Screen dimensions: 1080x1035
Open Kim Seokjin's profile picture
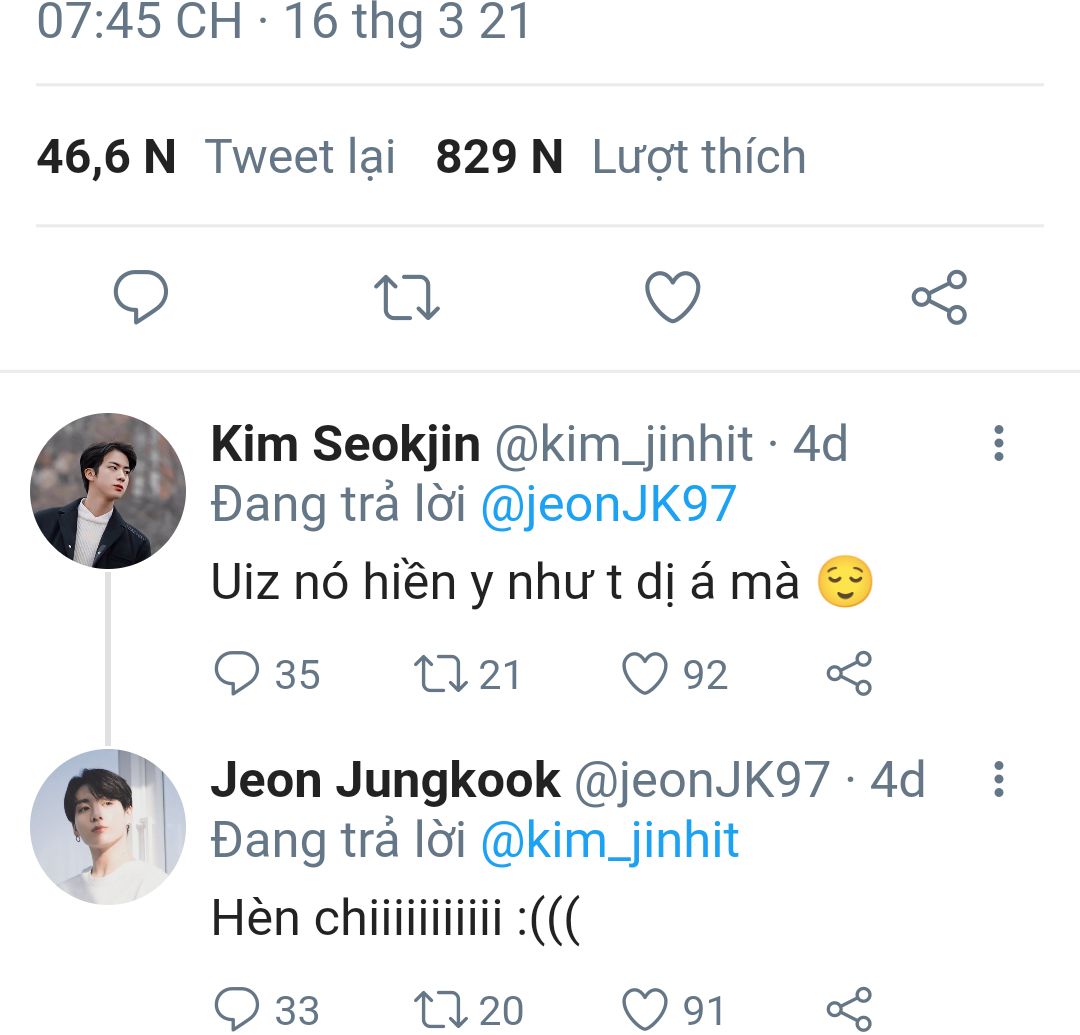click(x=108, y=491)
